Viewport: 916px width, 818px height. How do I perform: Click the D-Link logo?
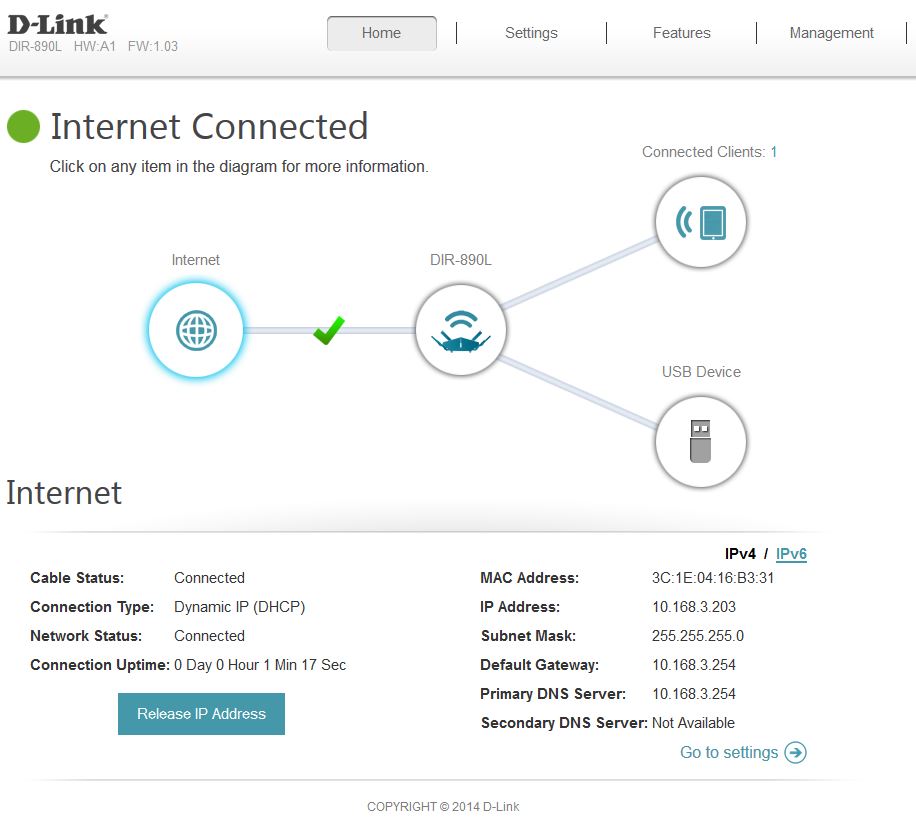click(57, 24)
